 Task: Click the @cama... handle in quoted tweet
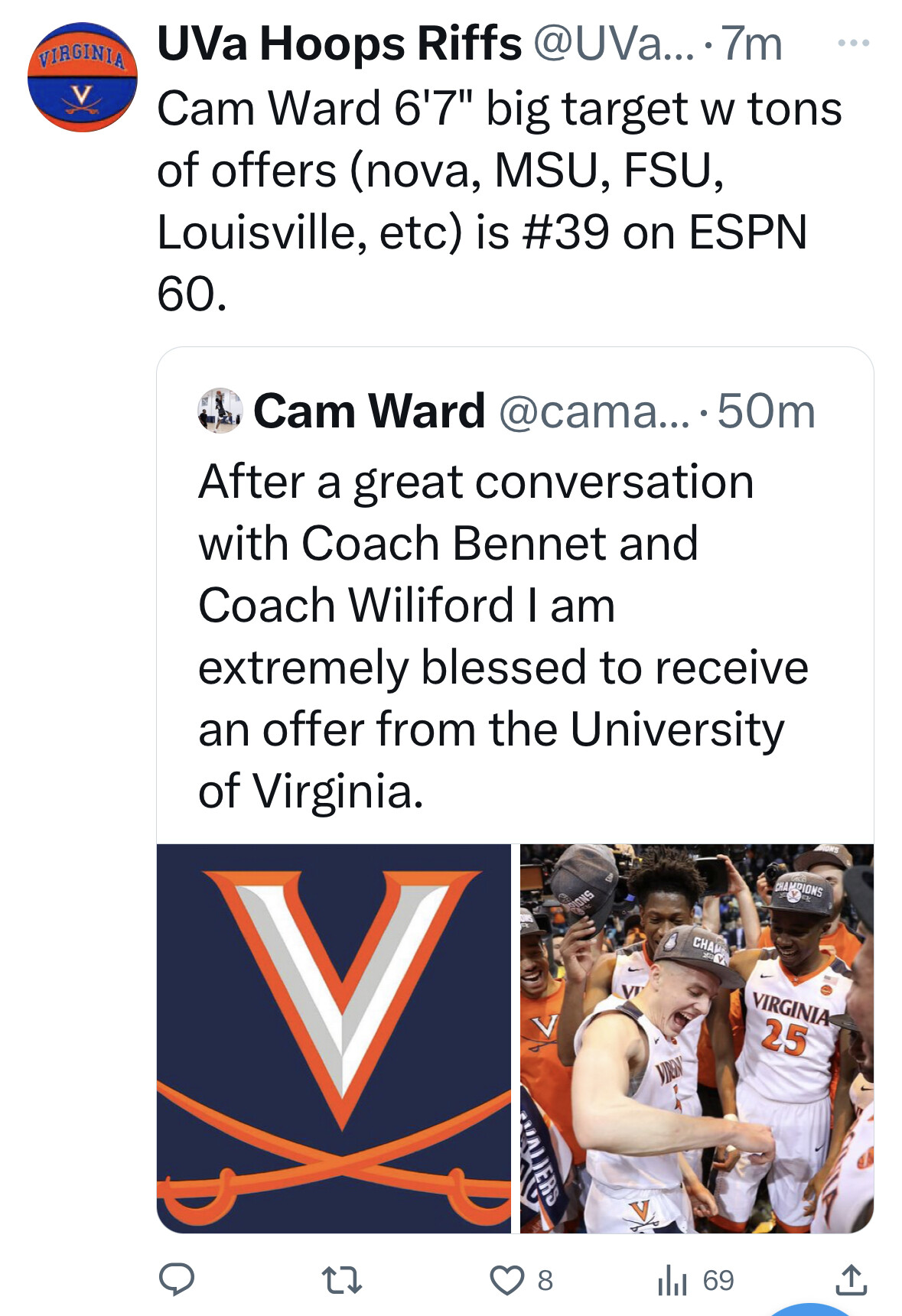(x=594, y=411)
